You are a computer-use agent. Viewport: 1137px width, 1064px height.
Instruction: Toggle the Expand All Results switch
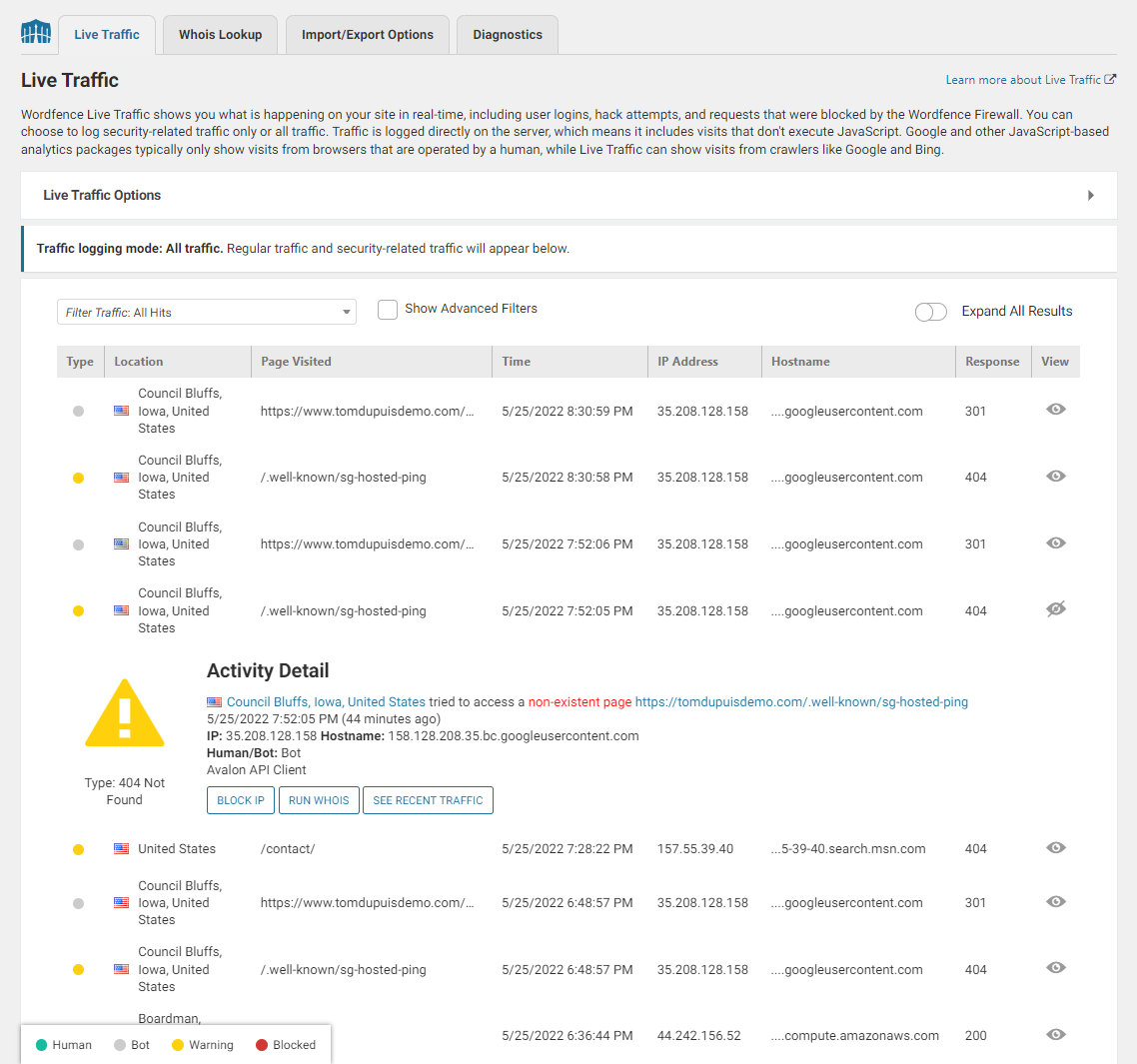pyautogui.click(x=931, y=312)
